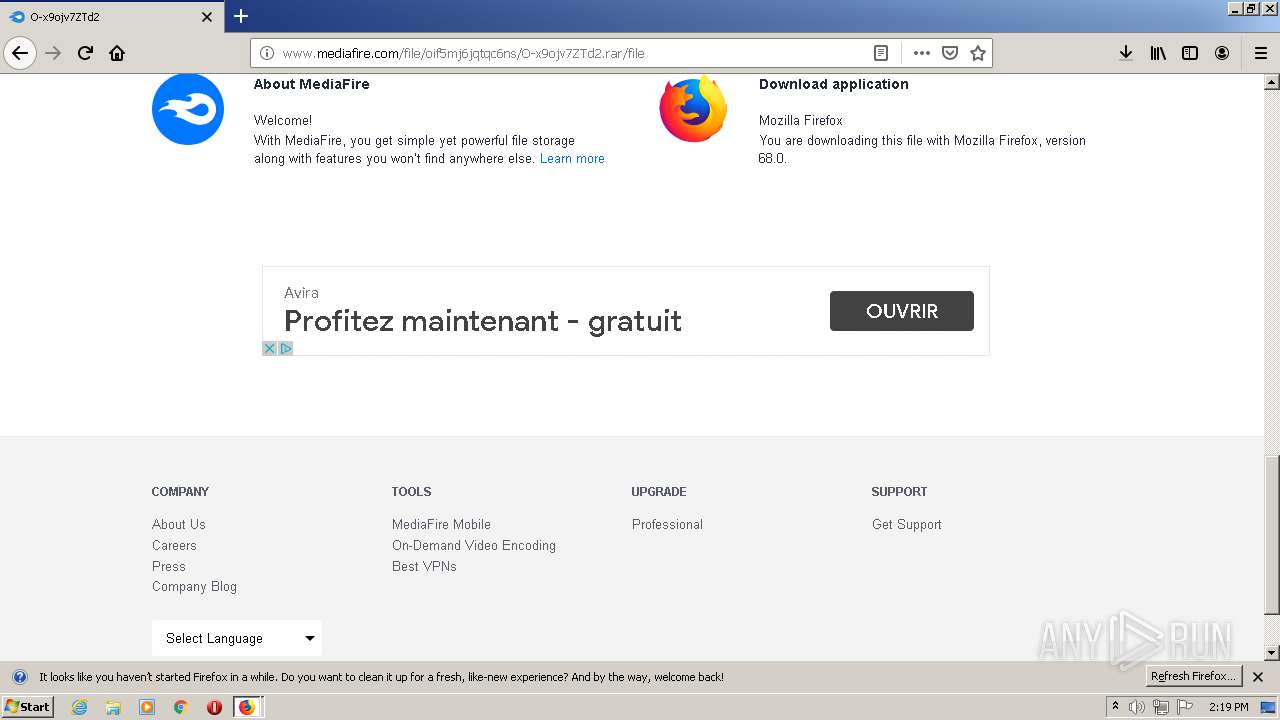Save page to Pocket
Image resolution: width=1280 pixels, height=720 pixels.
point(950,53)
